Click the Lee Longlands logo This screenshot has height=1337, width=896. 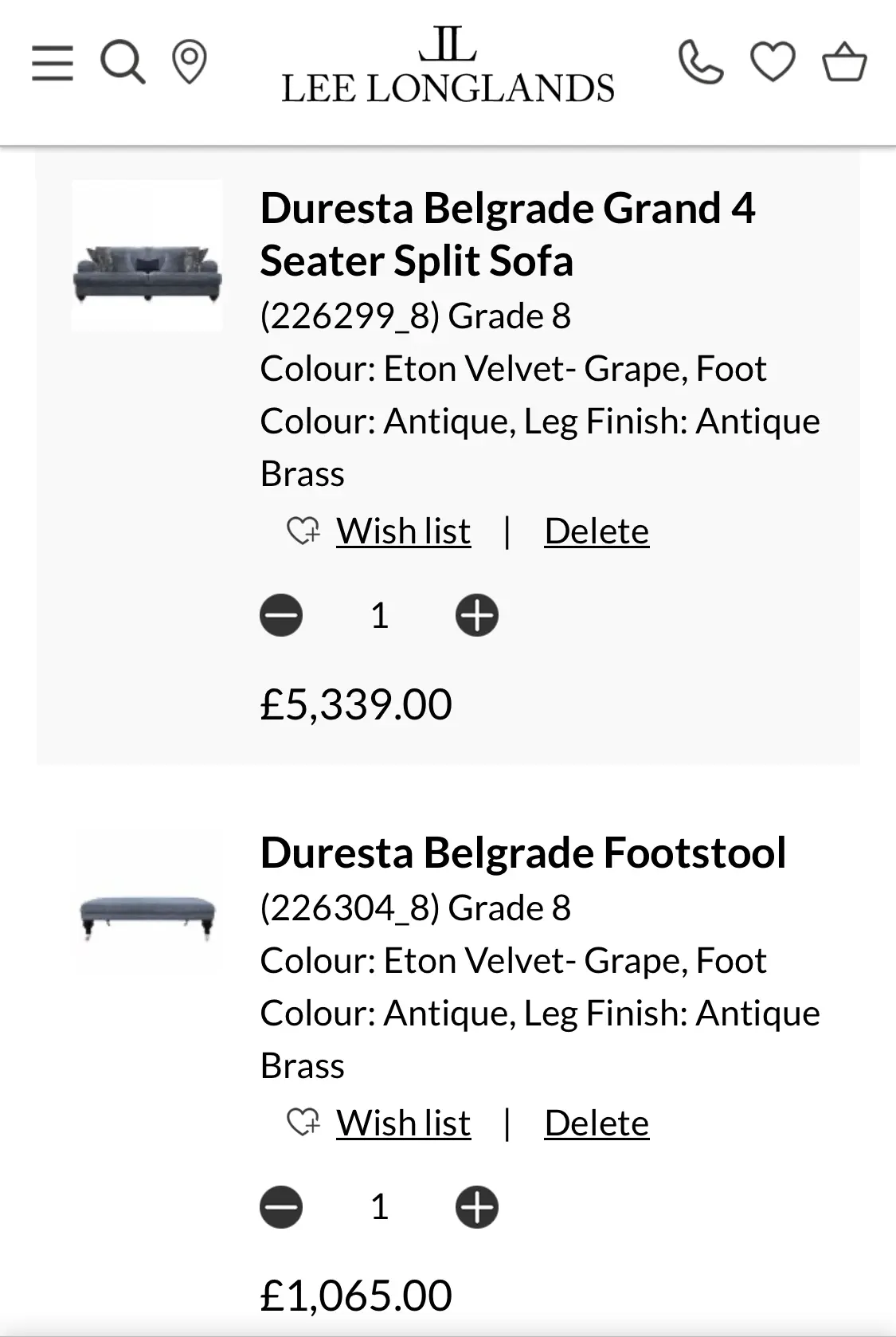click(x=448, y=67)
